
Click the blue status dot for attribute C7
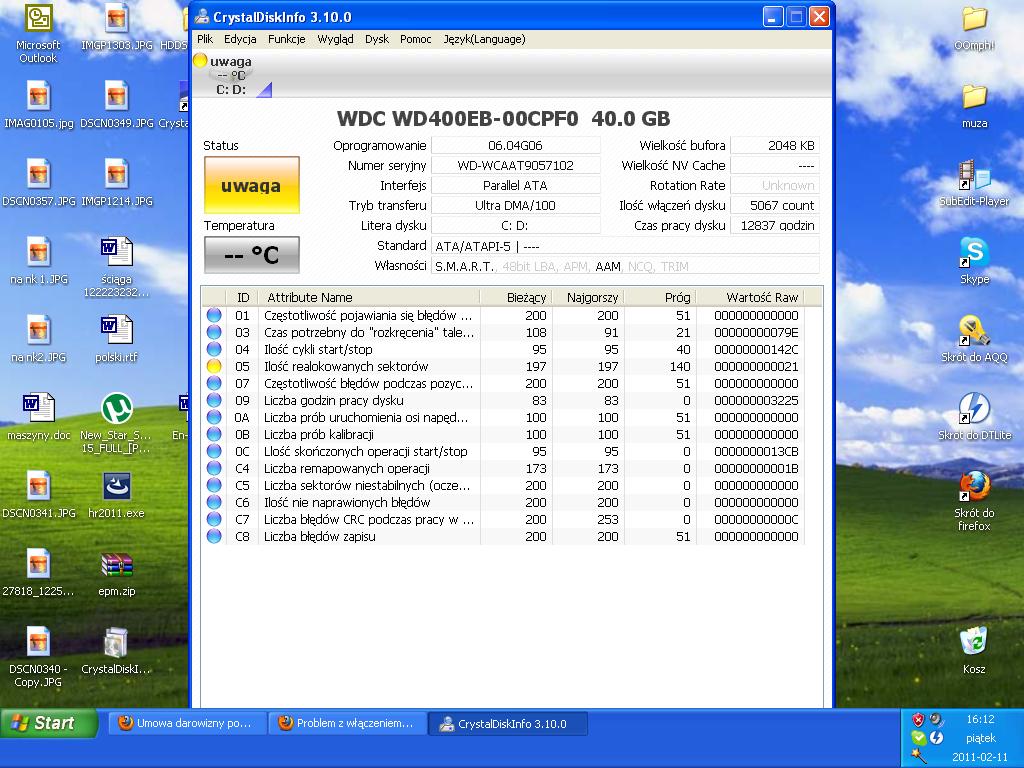214,519
